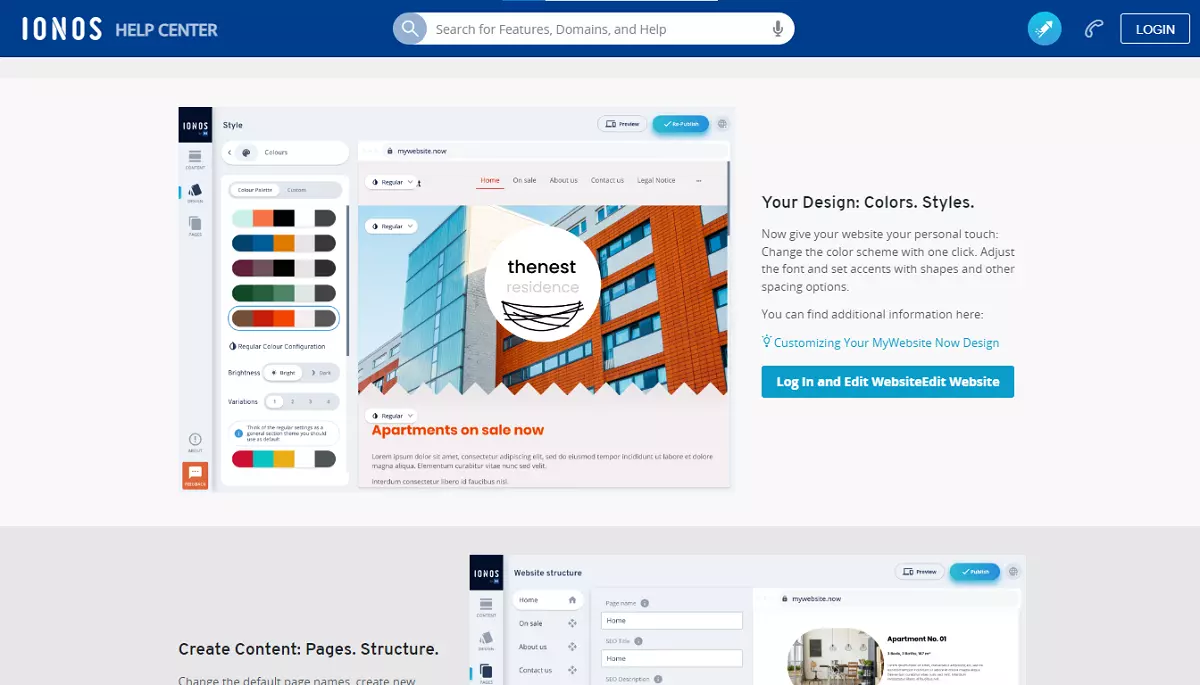The height and width of the screenshot is (685, 1200).
Task: Click the LOGIN button
Action: [x=1155, y=29]
